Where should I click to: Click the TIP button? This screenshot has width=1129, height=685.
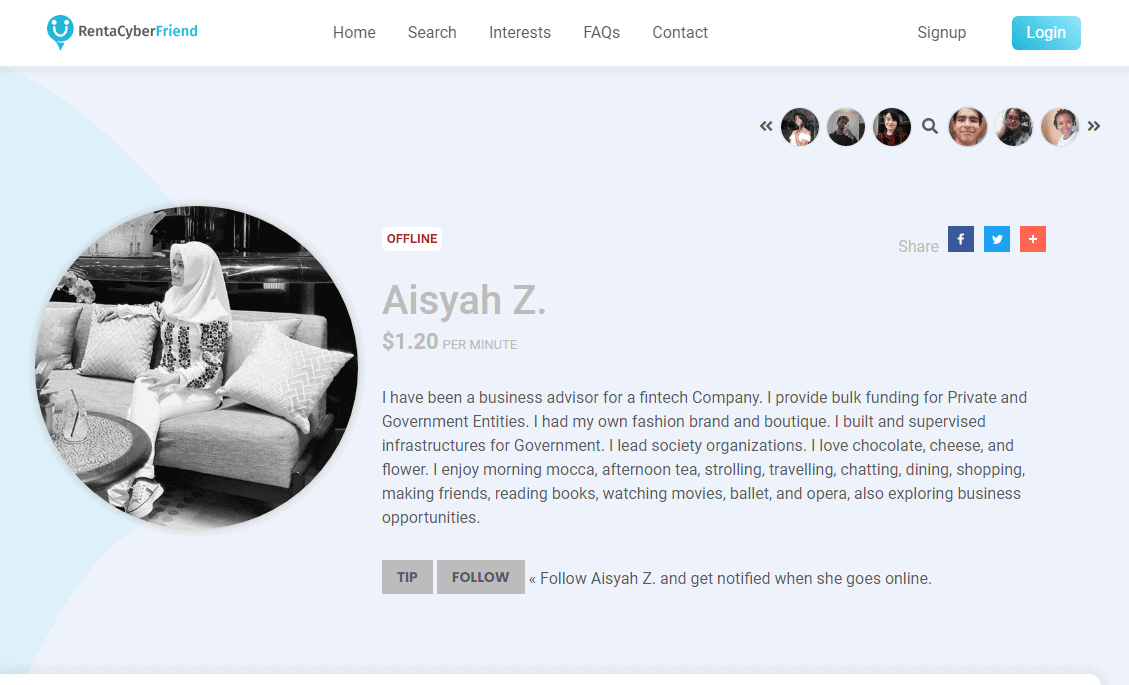408,577
